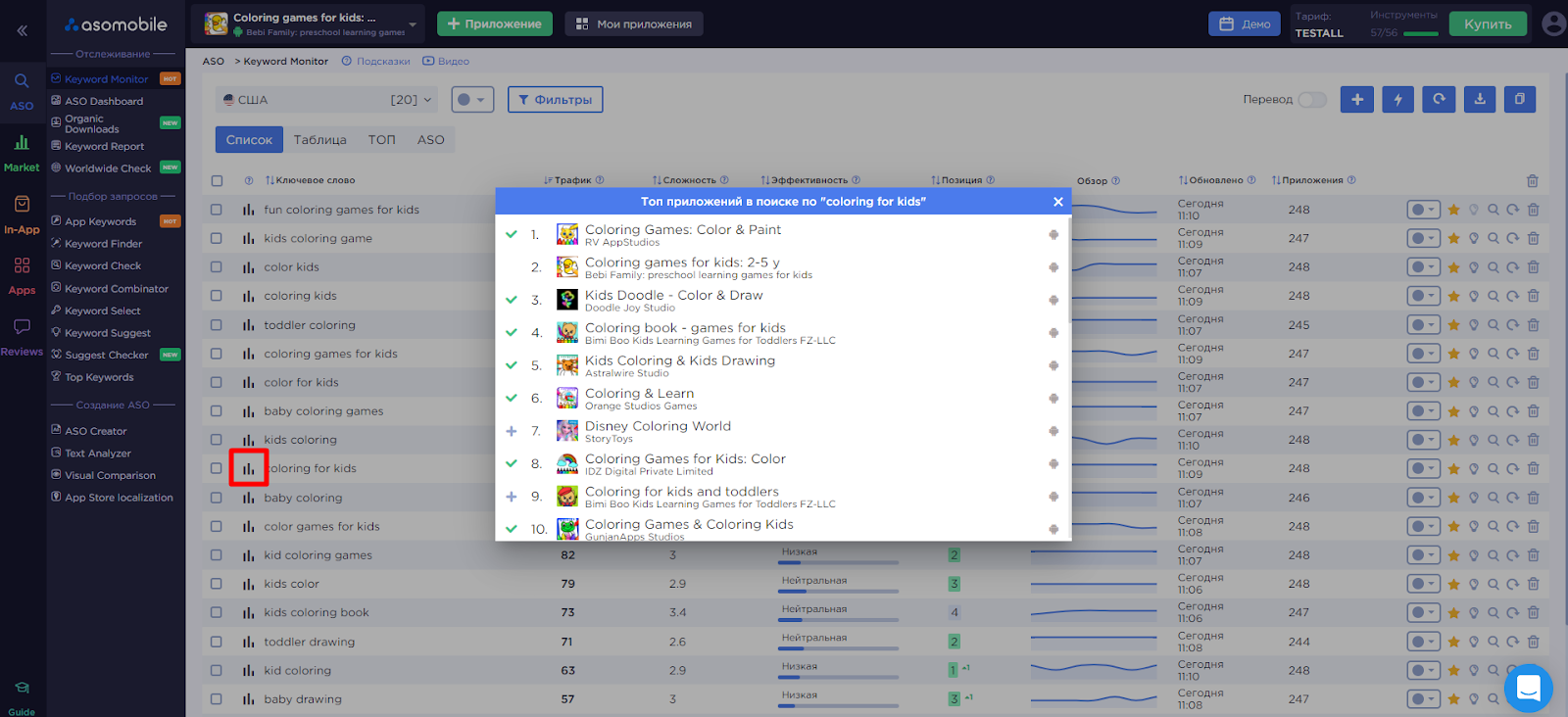Open Text Analyzer in the sidebar
Viewport: 1568px width, 717px height.
click(x=97, y=454)
